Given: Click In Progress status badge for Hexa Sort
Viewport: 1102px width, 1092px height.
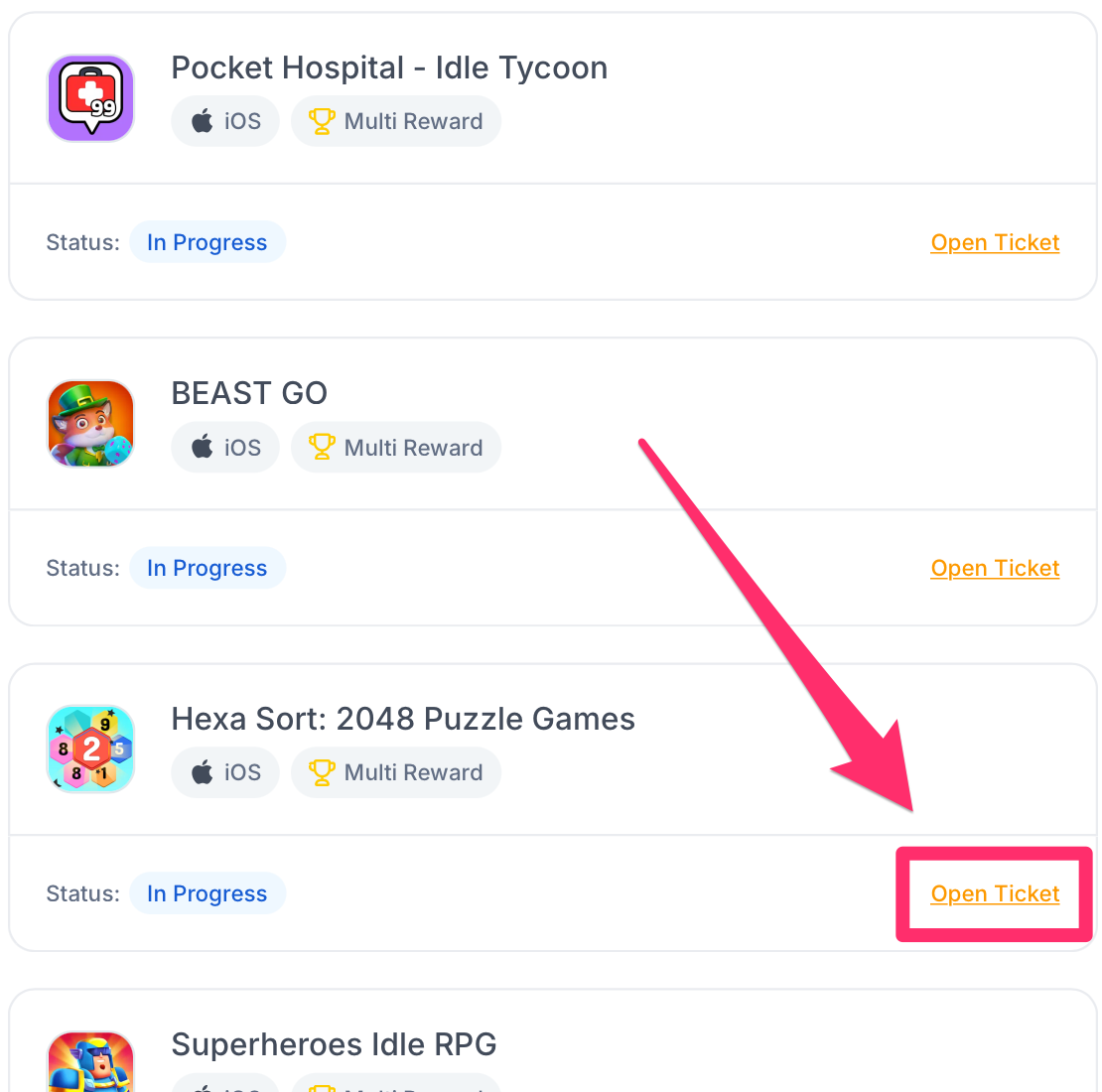Looking at the screenshot, I should [x=207, y=893].
